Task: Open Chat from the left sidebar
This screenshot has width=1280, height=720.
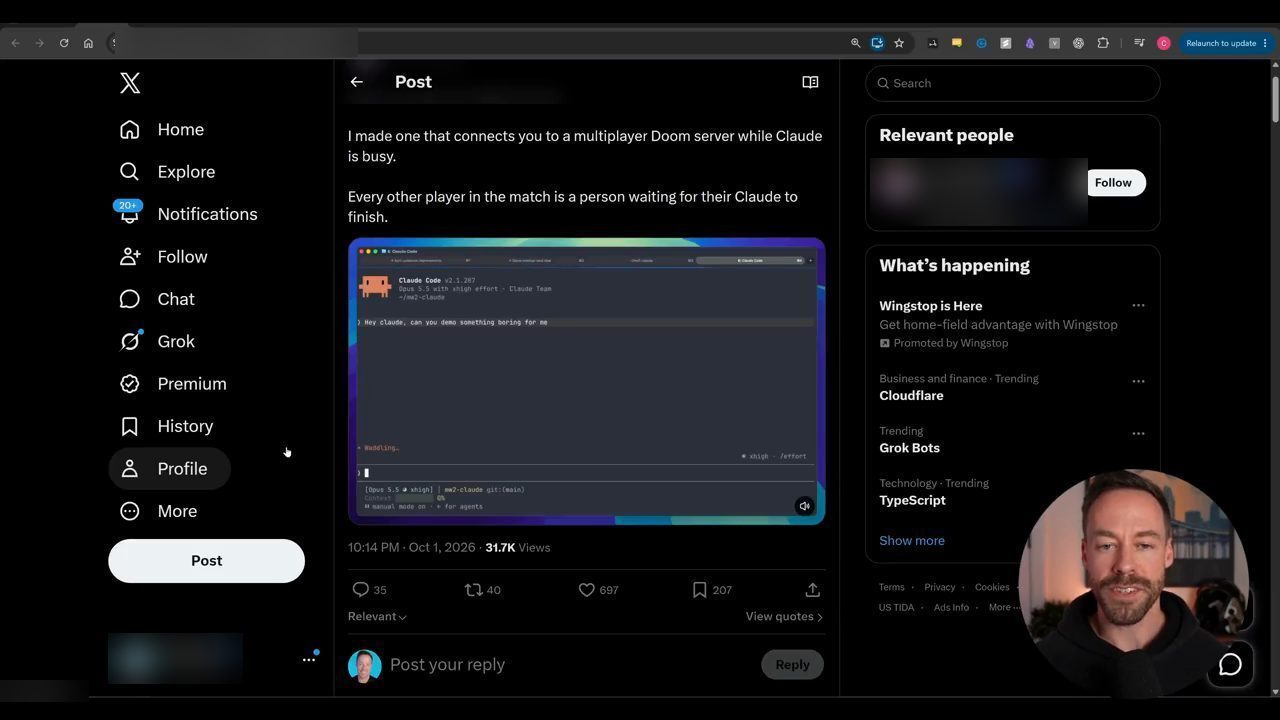Action: [157, 299]
